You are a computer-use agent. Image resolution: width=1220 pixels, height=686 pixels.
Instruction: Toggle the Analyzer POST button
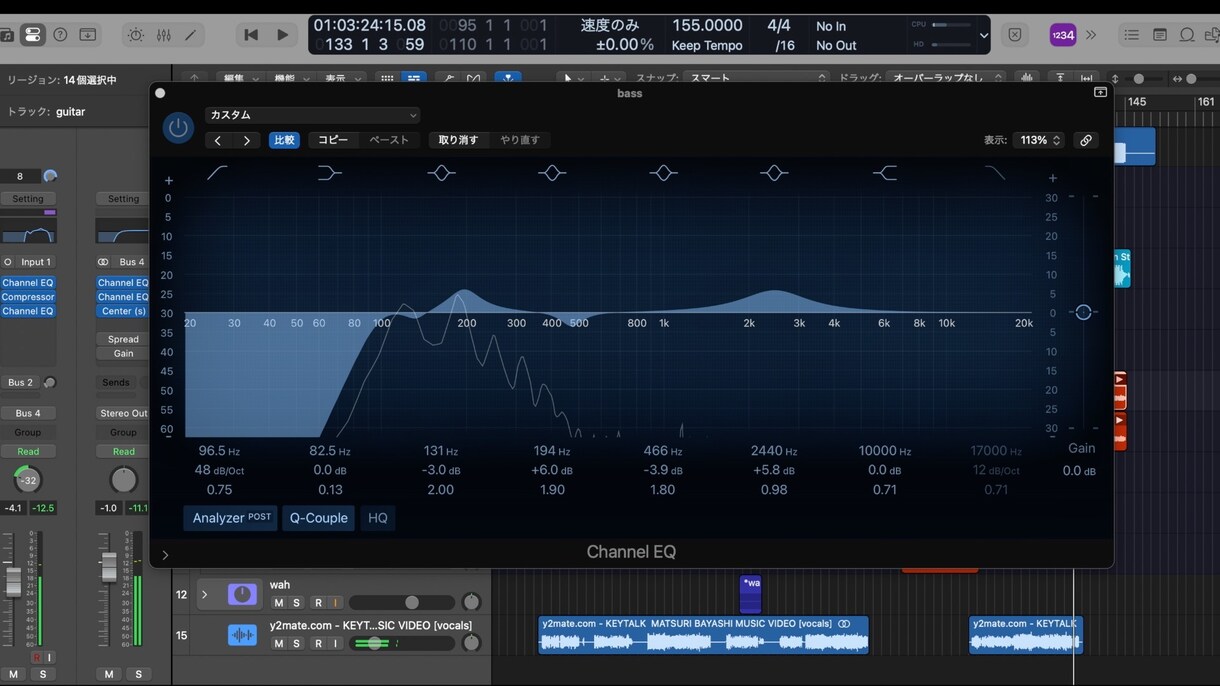[231, 518]
